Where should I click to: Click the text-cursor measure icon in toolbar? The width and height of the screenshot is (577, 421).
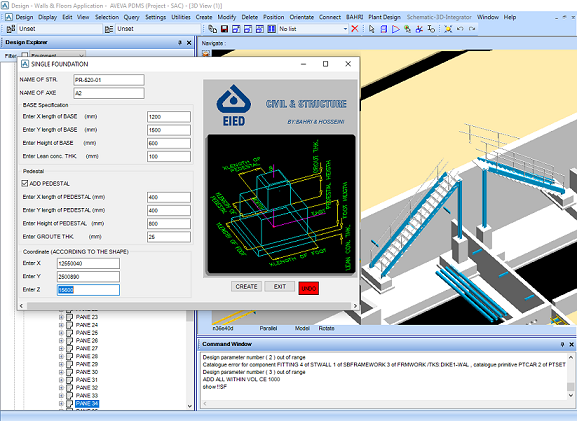point(431,29)
